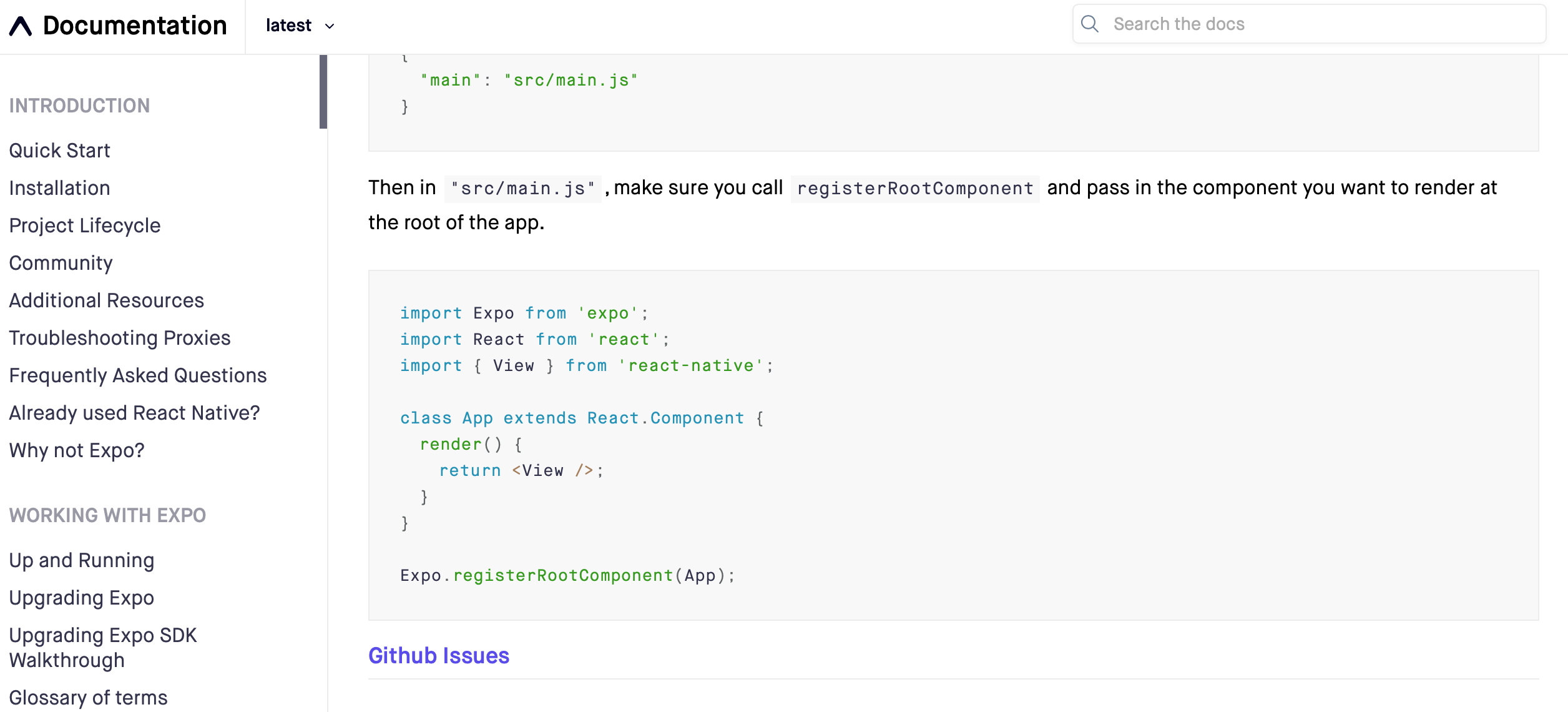View Additional Resources
Image resolution: width=1568 pixels, height=712 pixels.
106,300
